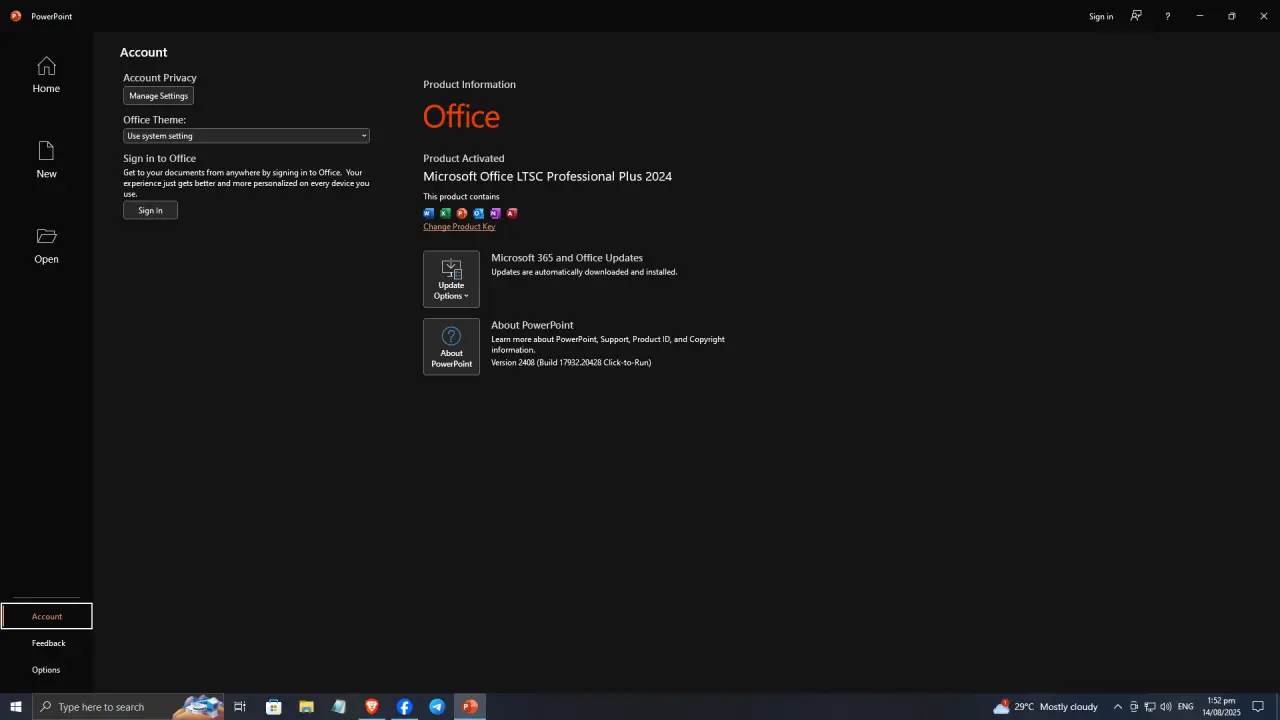Click the PowerPoint icon under product contains
Viewport: 1280px width, 720px height.
[462, 213]
